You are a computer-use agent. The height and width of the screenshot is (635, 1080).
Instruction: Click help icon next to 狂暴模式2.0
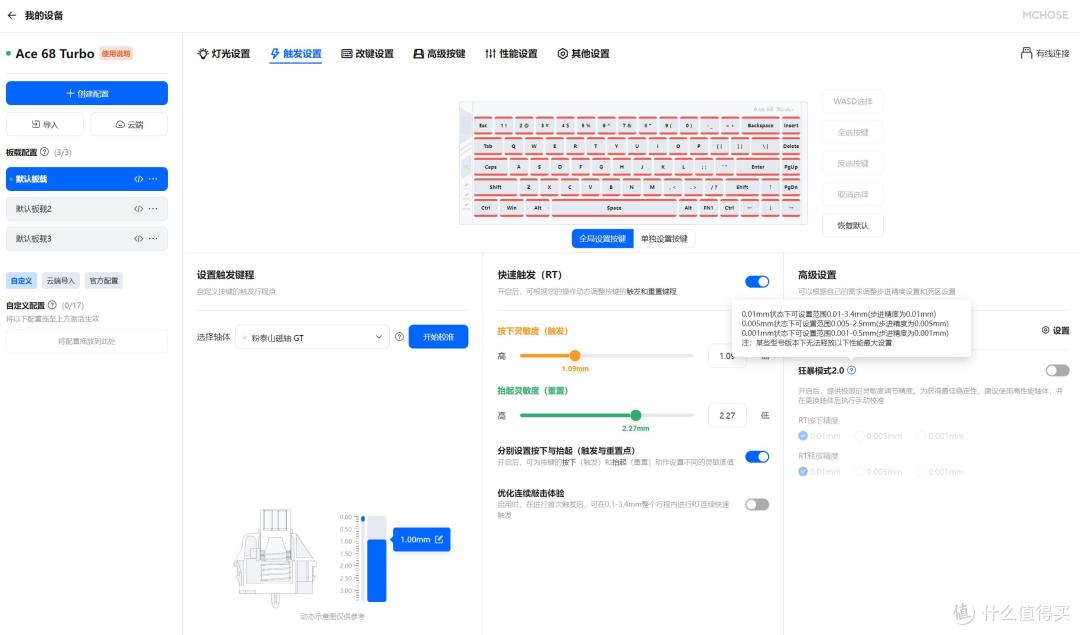click(851, 370)
